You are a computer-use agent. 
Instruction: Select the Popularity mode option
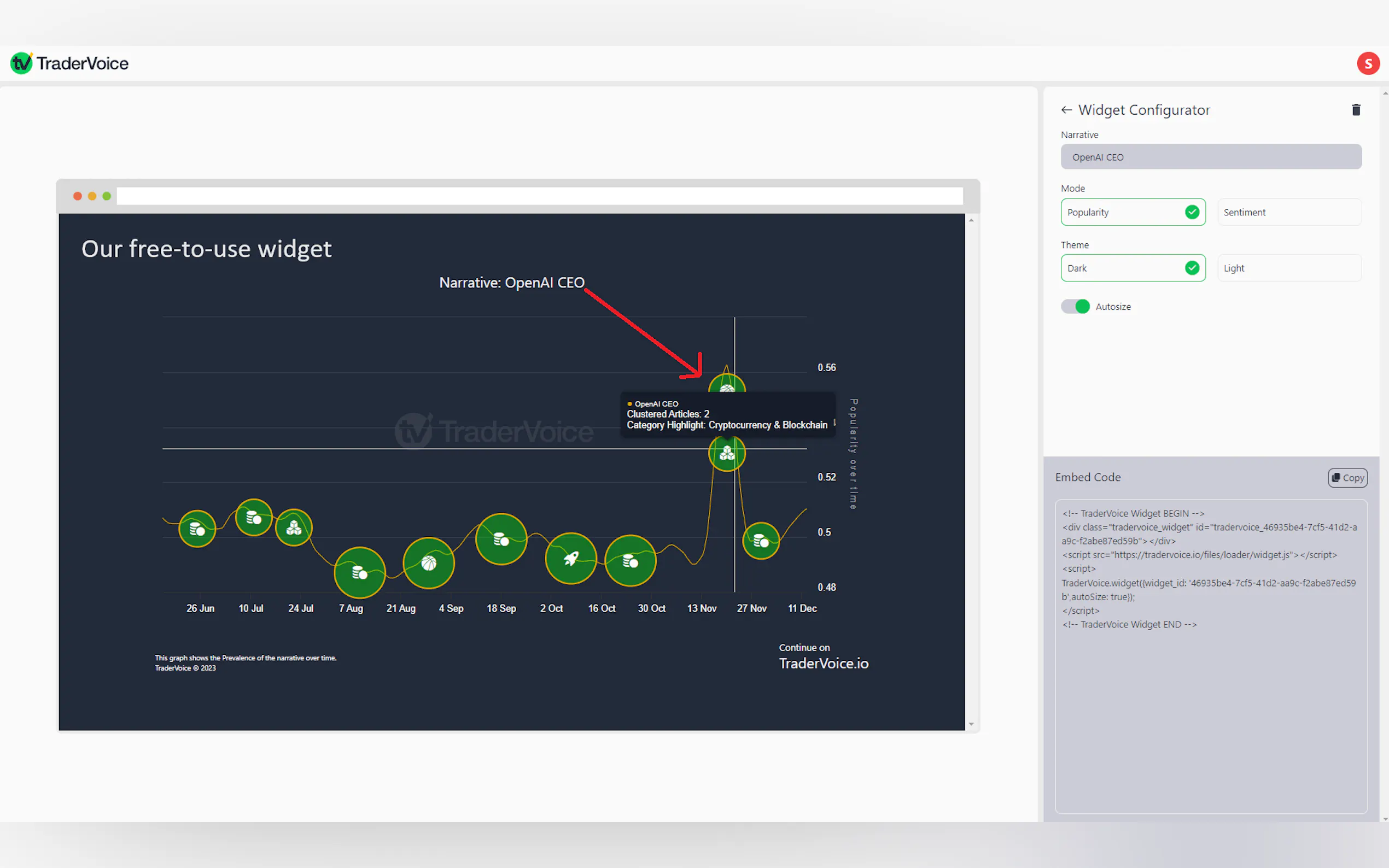click(x=1133, y=213)
